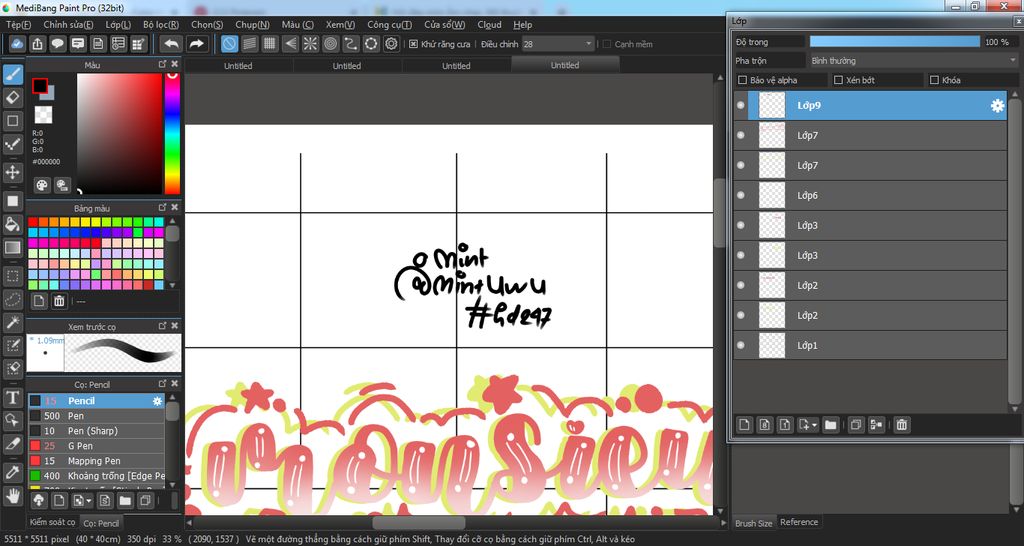Image resolution: width=1024 pixels, height=546 pixels.
Task: Select Pen (Sharp) brush
Action: pos(96,431)
